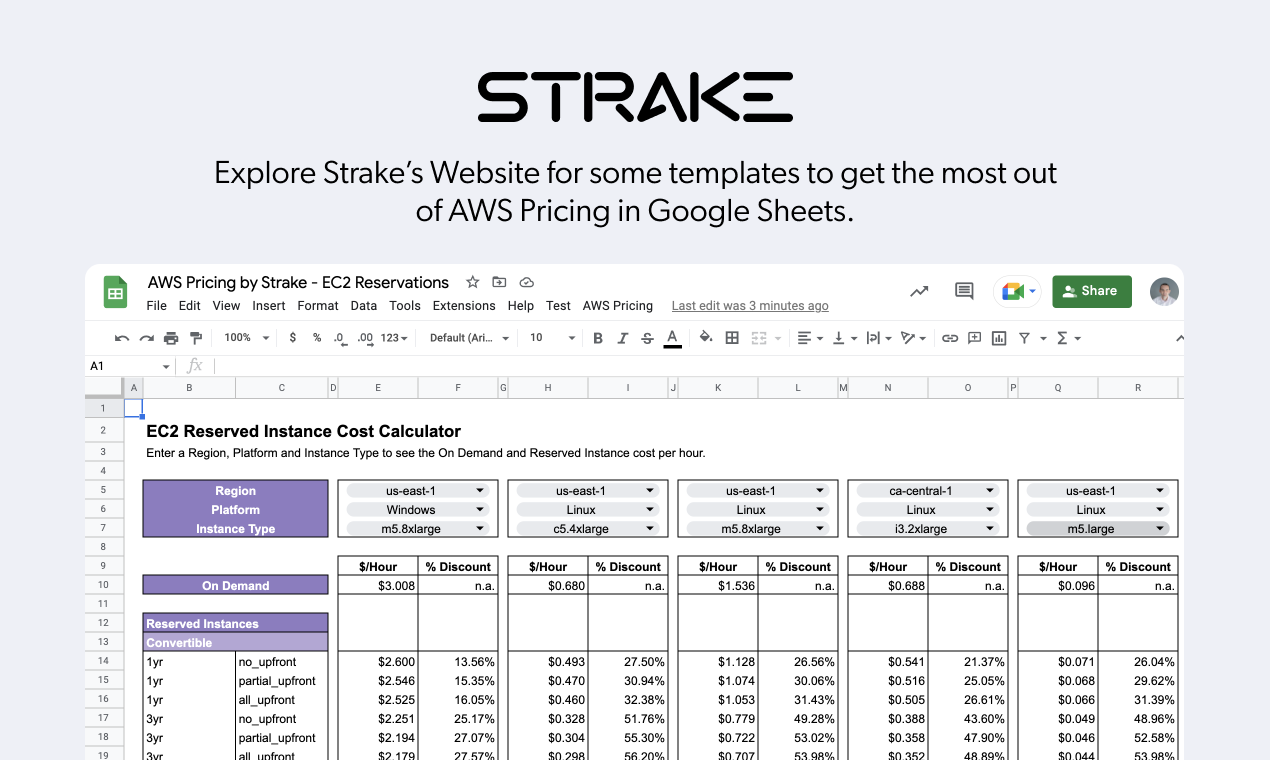Screen dimensions: 1270x760
Task: Star the AWS Pricing spreadsheet
Action: [473, 282]
